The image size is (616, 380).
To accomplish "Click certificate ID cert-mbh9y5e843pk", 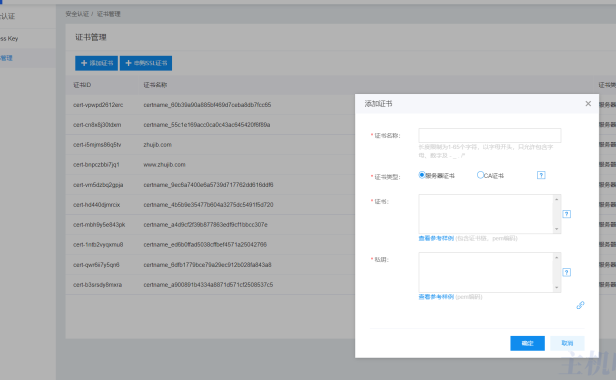I will click(x=99, y=225).
